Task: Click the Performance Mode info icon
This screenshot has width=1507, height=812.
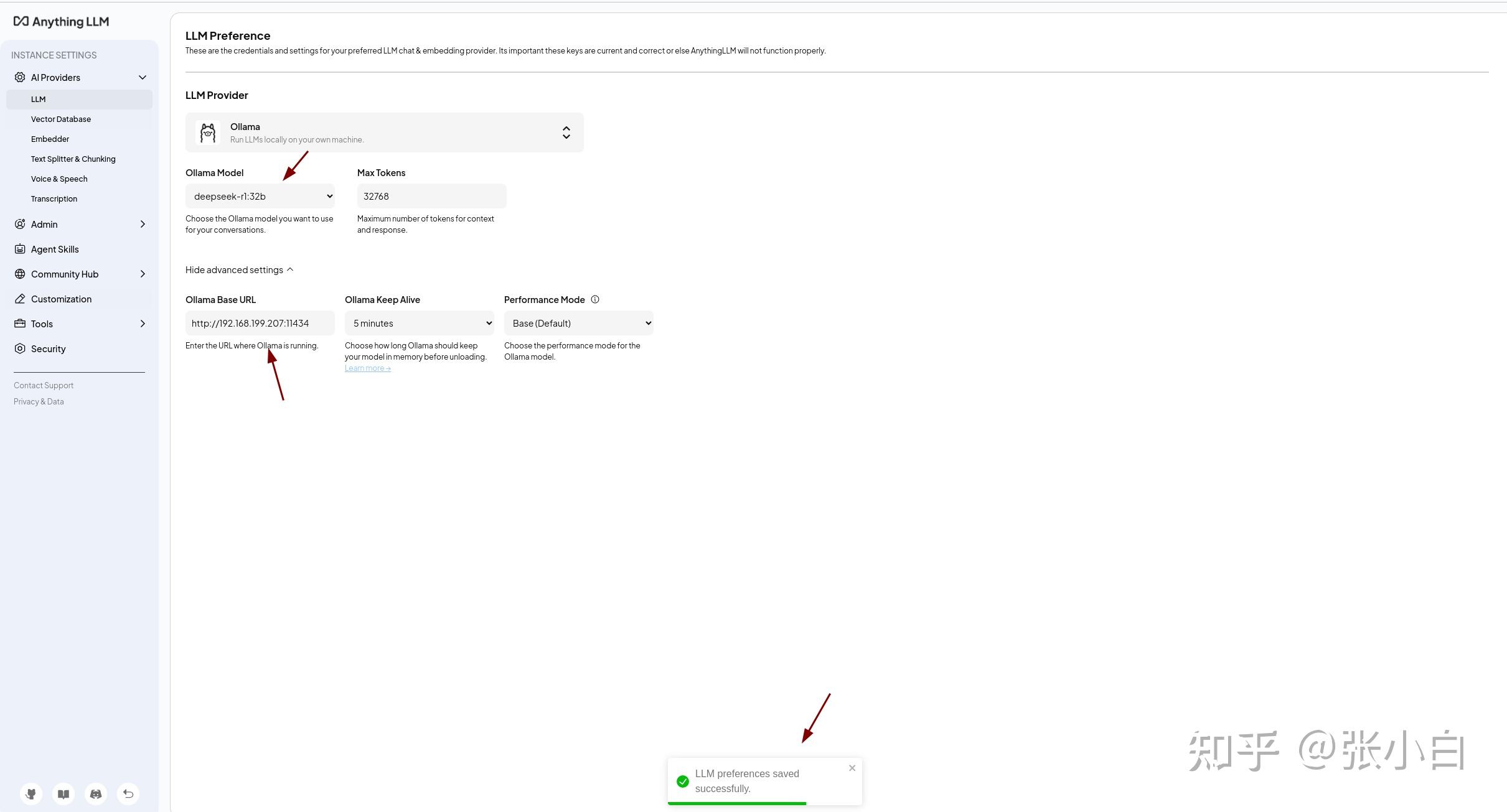Action: (x=595, y=299)
